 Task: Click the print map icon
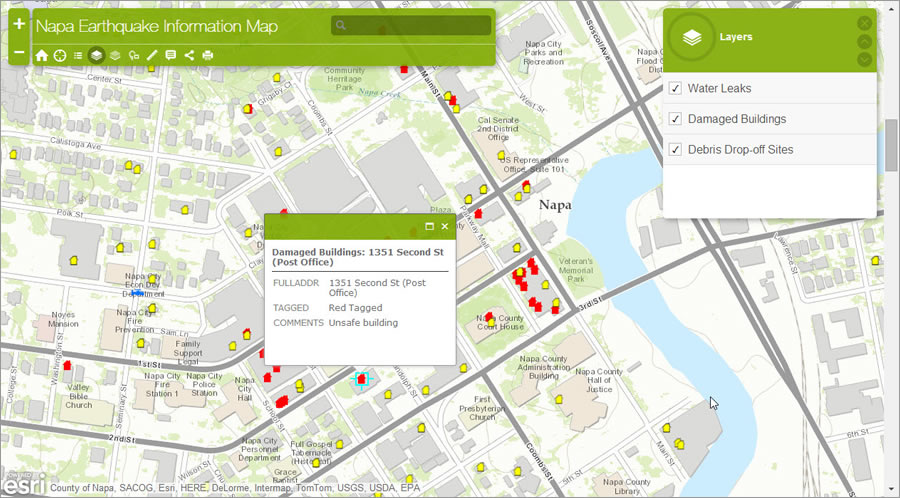point(208,55)
